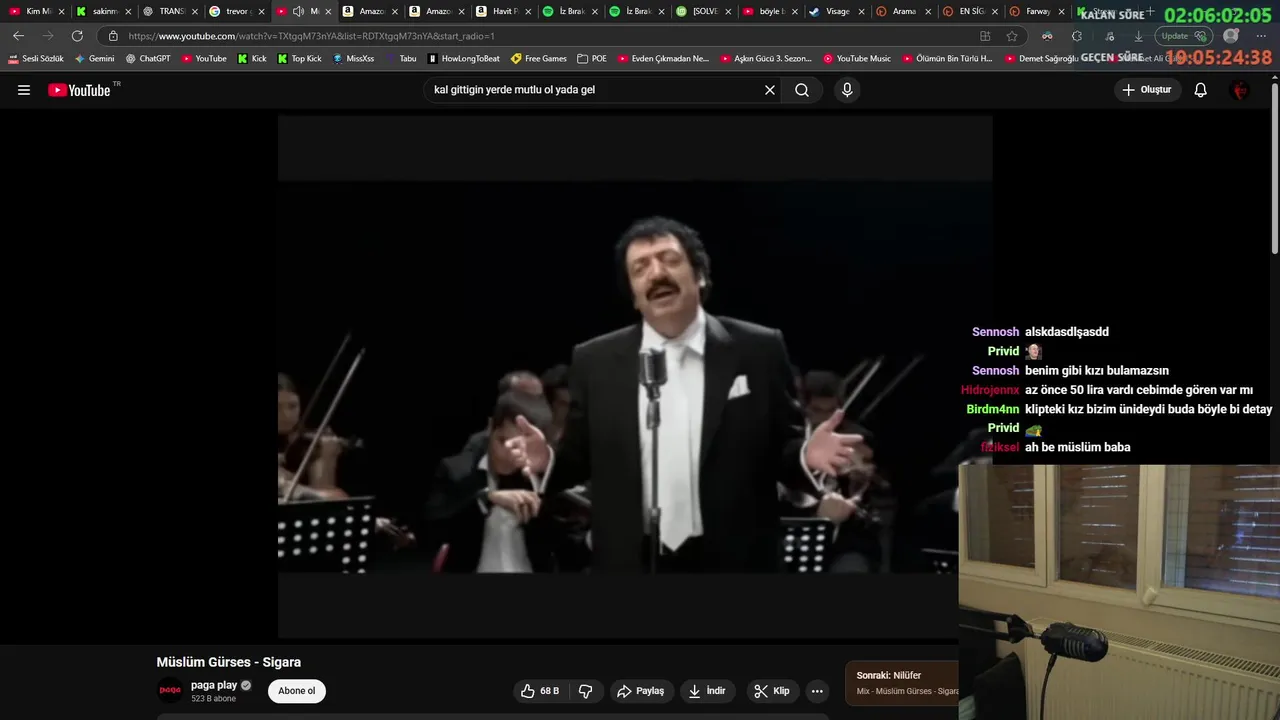The image size is (1280, 720).
Task: Open MissXss bookmark
Action: [353, 59]
